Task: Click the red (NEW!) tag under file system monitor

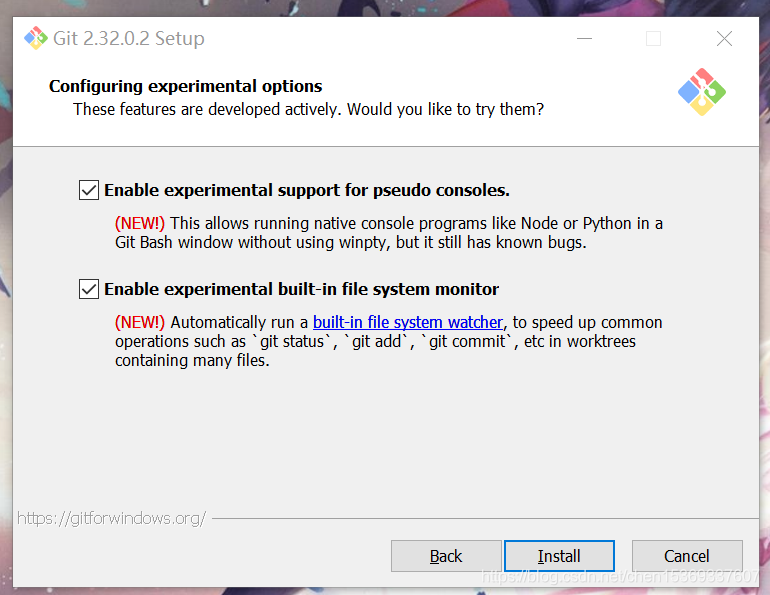Action: pyautogui.click(x=140, y=322)
